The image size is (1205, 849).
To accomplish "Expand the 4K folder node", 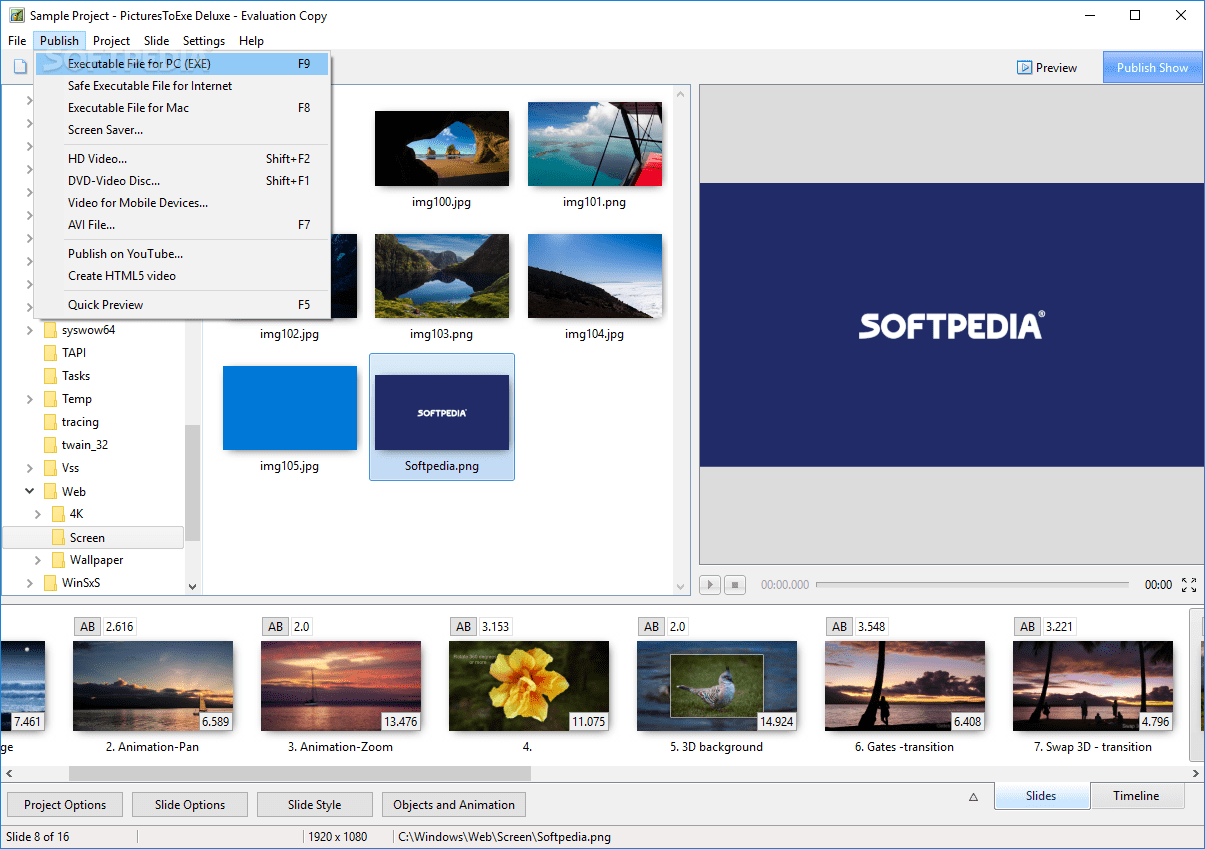I will (38, 514).
